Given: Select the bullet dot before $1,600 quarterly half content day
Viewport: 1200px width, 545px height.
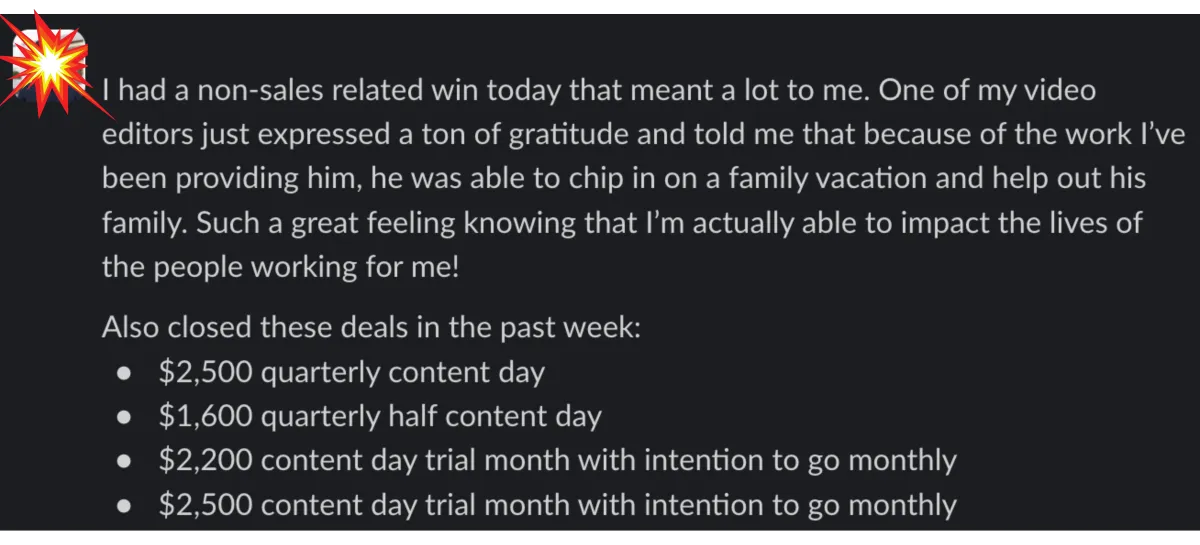Looking at the screenshot, I should [125, 418].
